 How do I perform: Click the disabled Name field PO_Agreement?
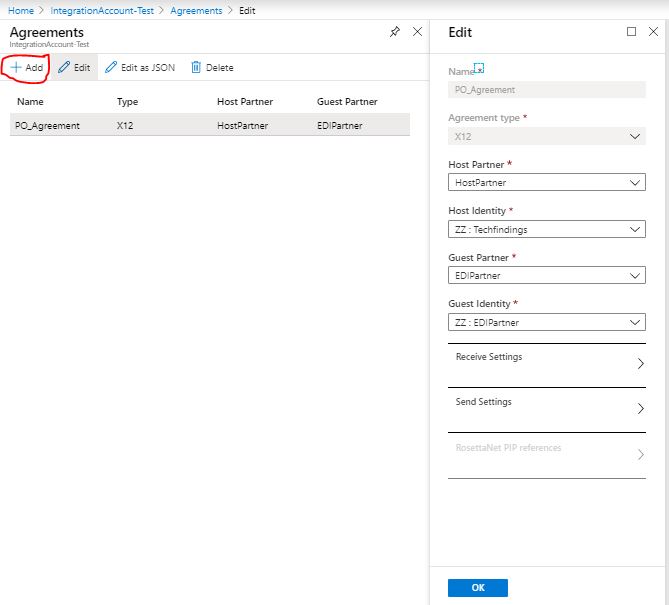tap(547, 90)
